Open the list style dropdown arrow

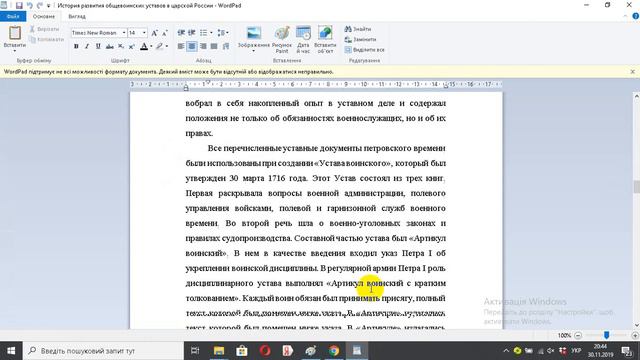click(210, 33)
